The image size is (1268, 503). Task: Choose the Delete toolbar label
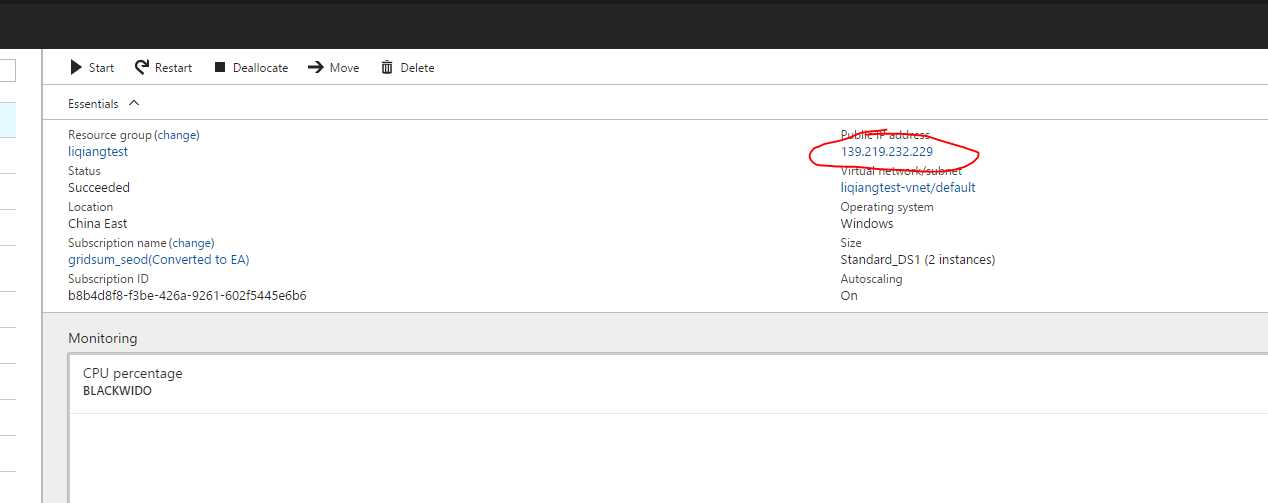coord(417,68)
